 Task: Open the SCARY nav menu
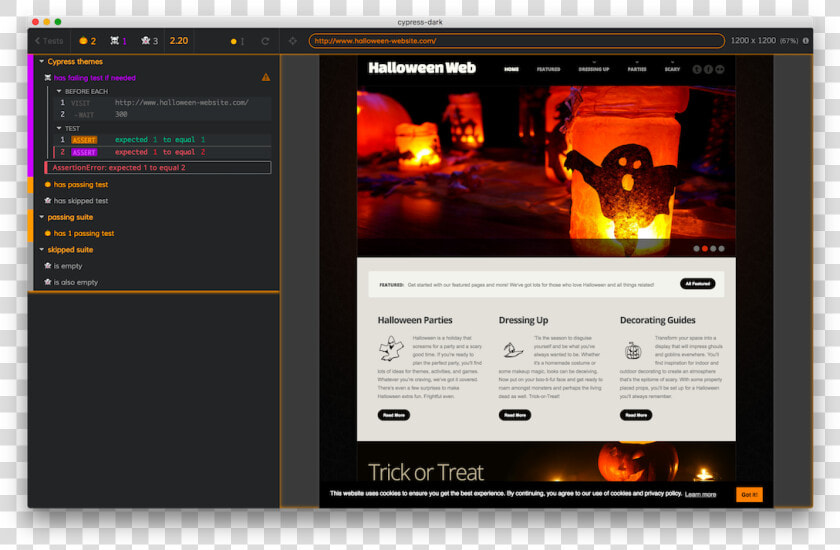pos(672,69)
